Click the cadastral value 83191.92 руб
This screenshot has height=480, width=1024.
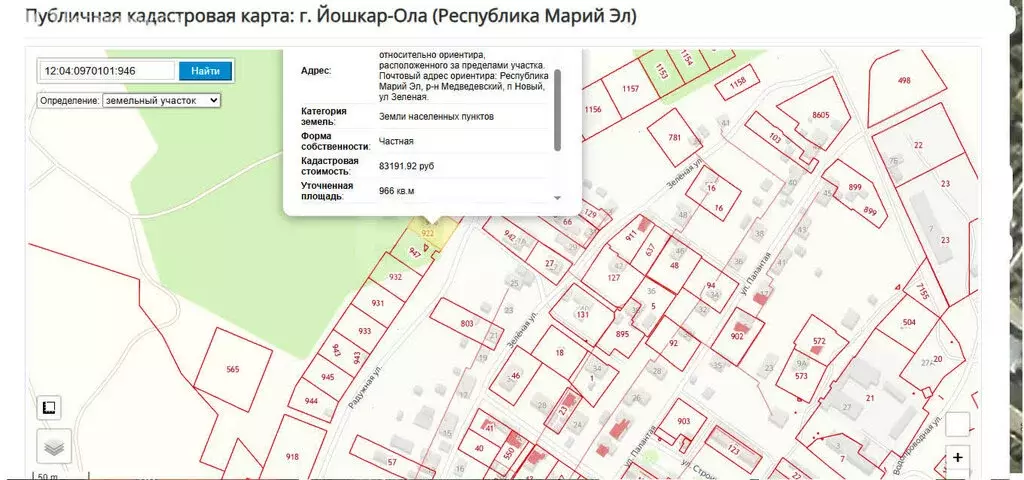point(406,167)
